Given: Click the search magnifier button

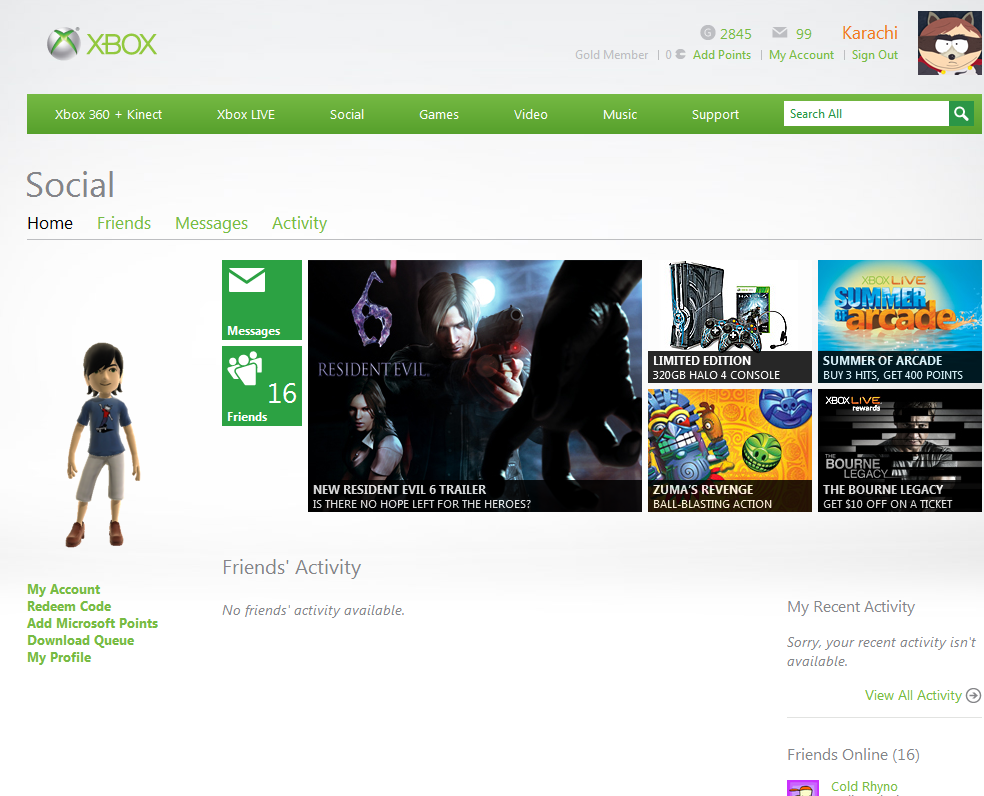Looking at the screenshot, I should [961, 114].
